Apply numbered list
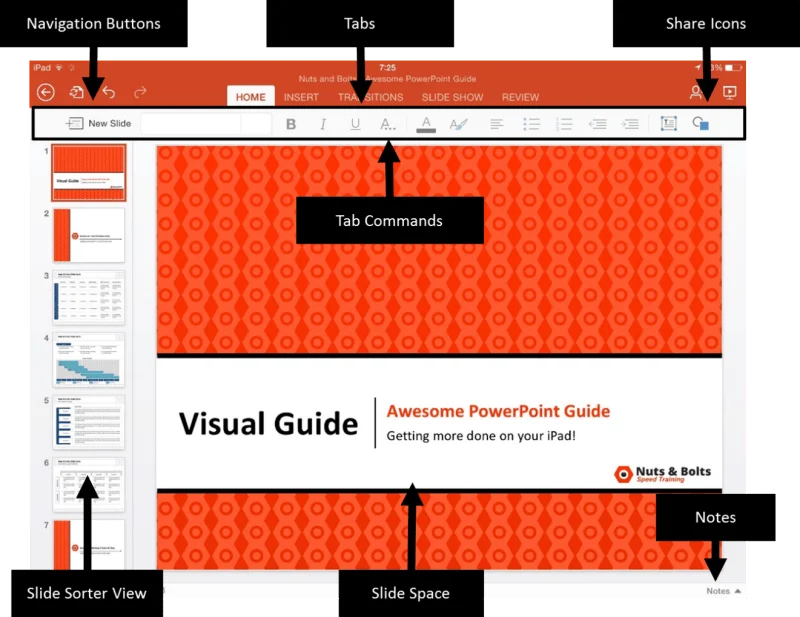This screenshot has height=617, width=800. point(564,124)
